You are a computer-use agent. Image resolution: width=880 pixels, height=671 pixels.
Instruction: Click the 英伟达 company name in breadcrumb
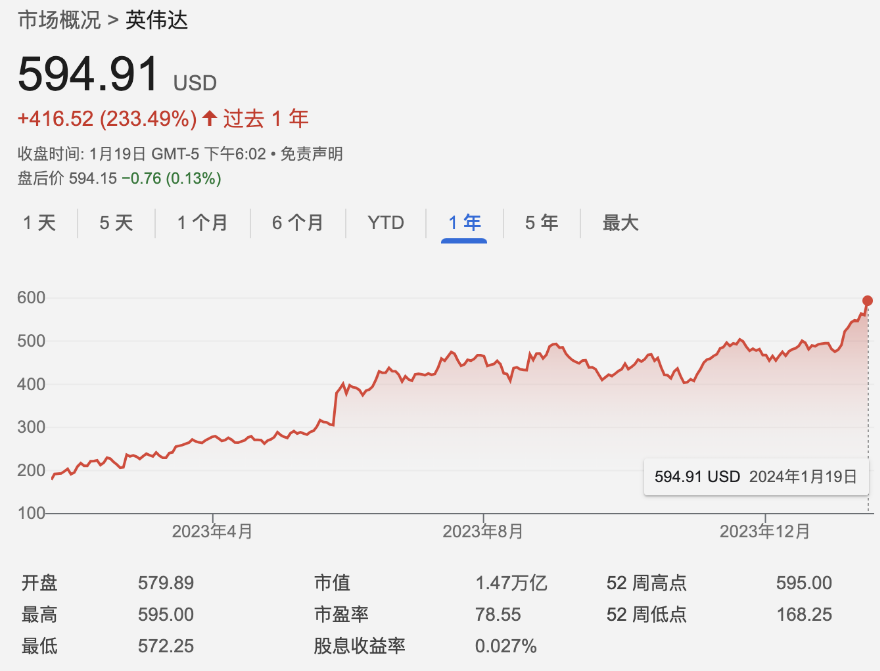pyautogui.click(x=157, y=20)
